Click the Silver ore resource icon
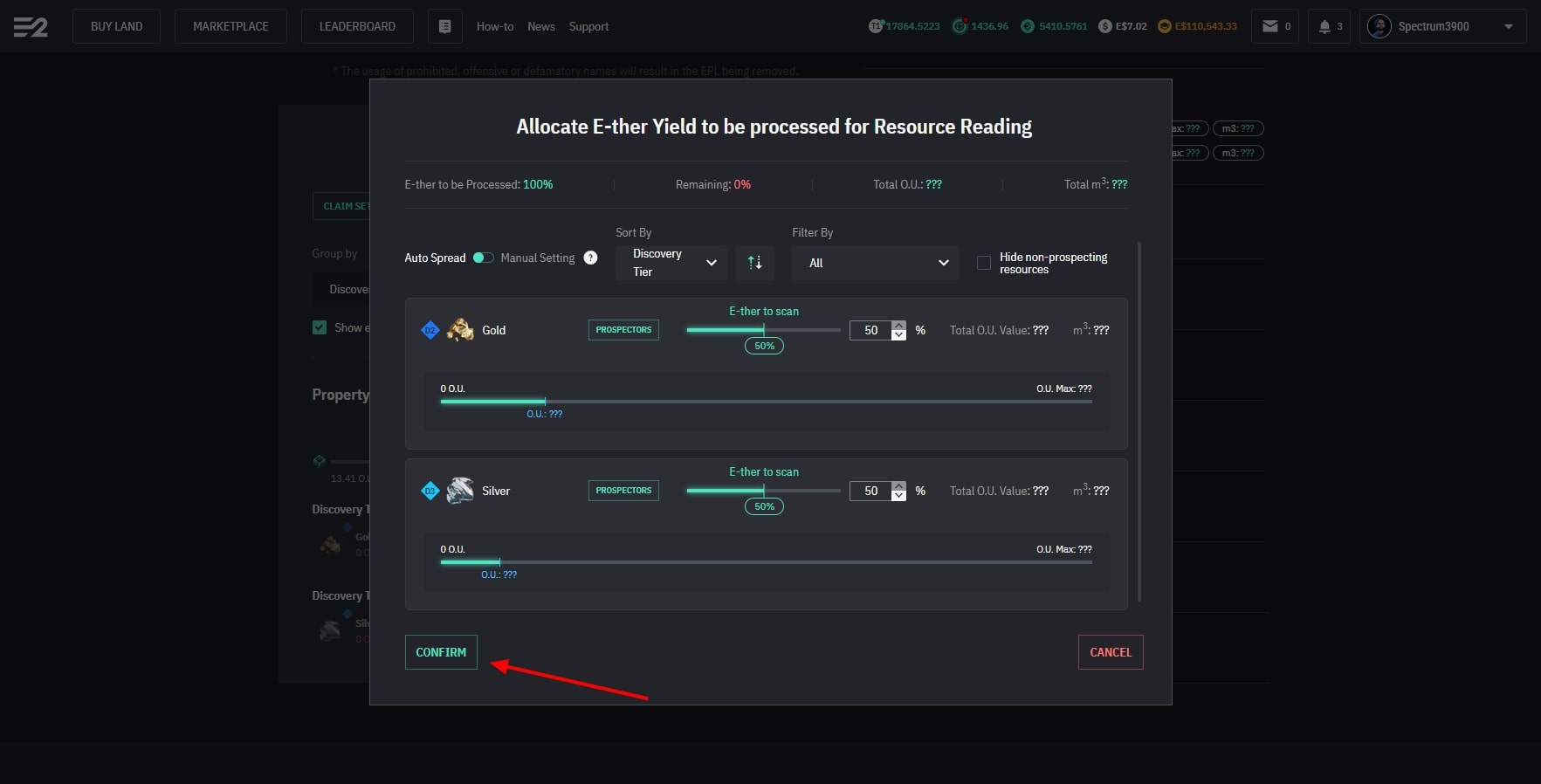Image resolution: width=1541 pixels, height=784 pixels. click(x=460, y=491)
